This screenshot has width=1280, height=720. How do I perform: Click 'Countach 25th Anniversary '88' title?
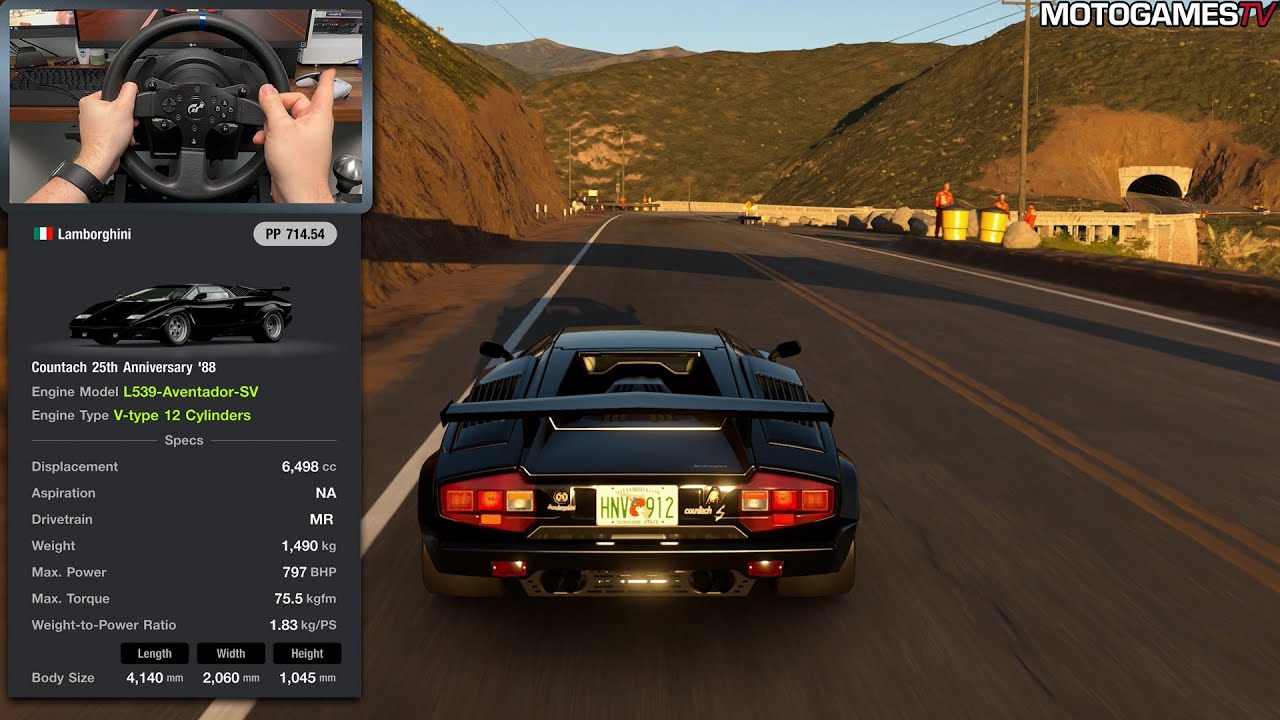tap(124, 368)
